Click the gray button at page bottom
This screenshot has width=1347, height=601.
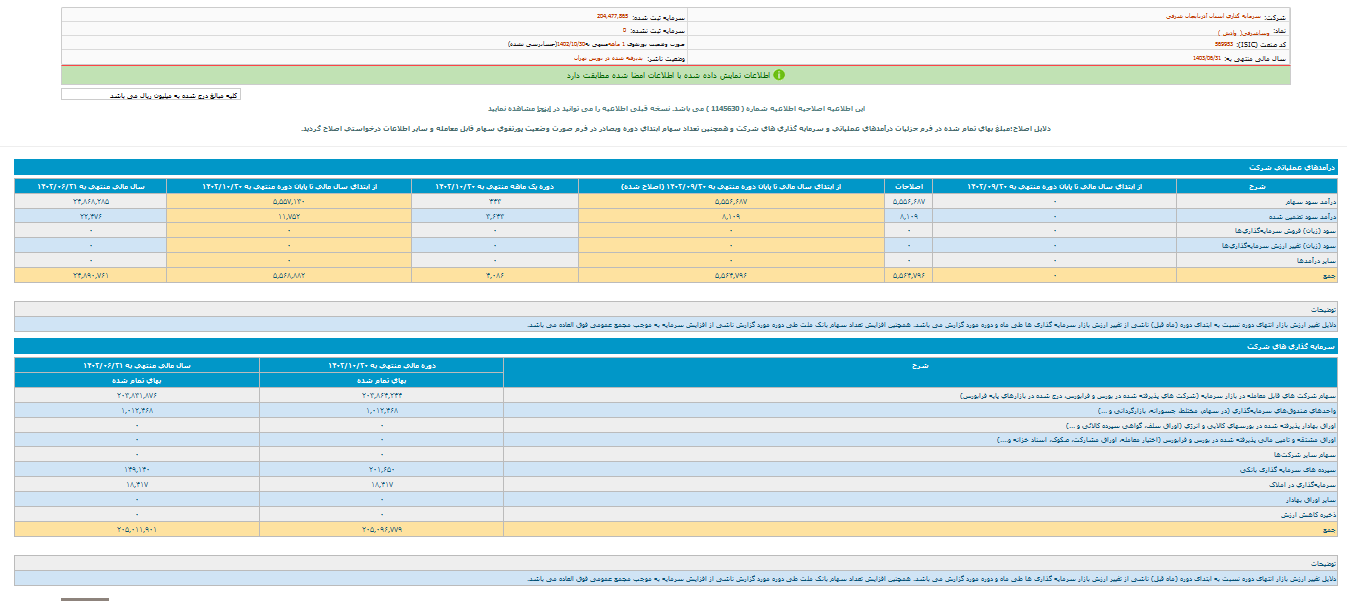[85, 598]
